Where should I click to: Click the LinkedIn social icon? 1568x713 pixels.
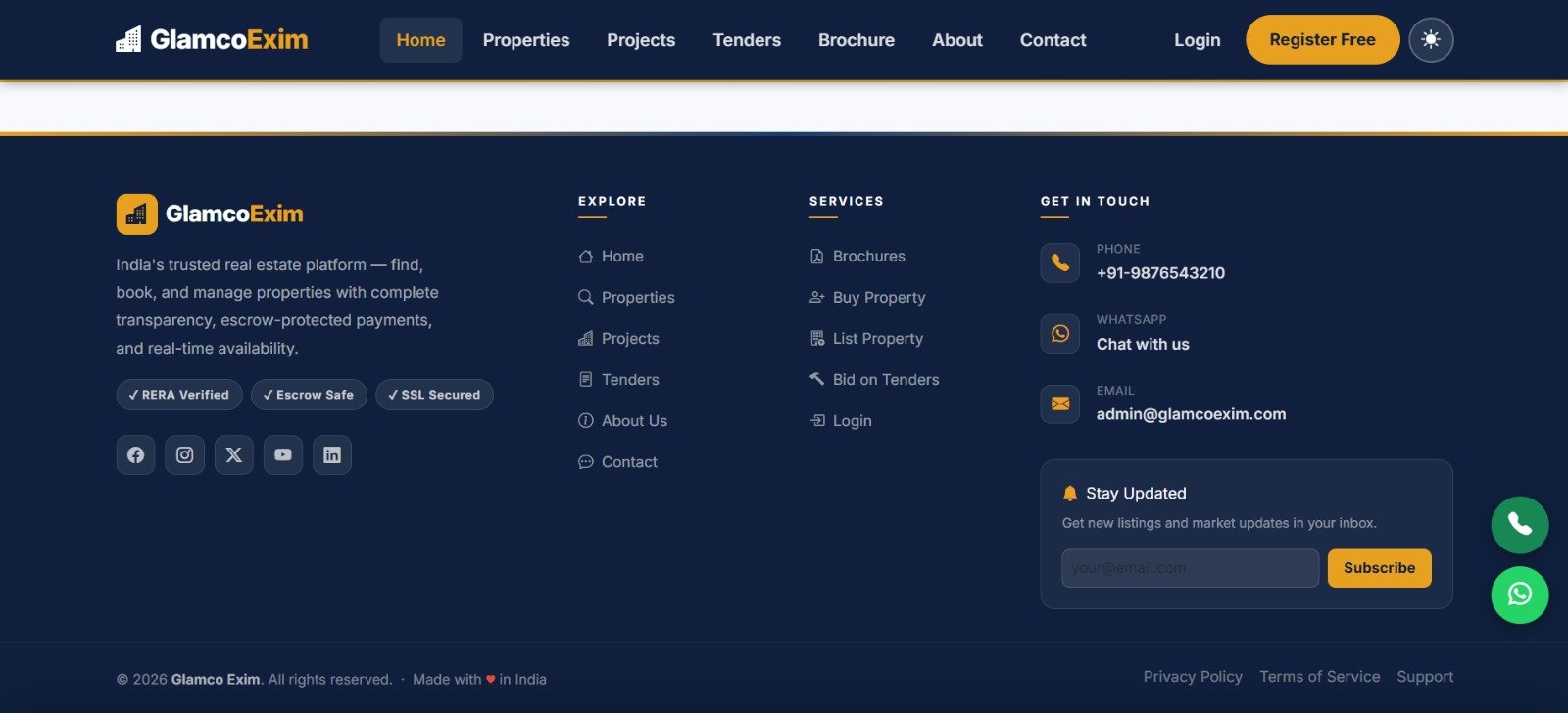(x=332, y=455)
